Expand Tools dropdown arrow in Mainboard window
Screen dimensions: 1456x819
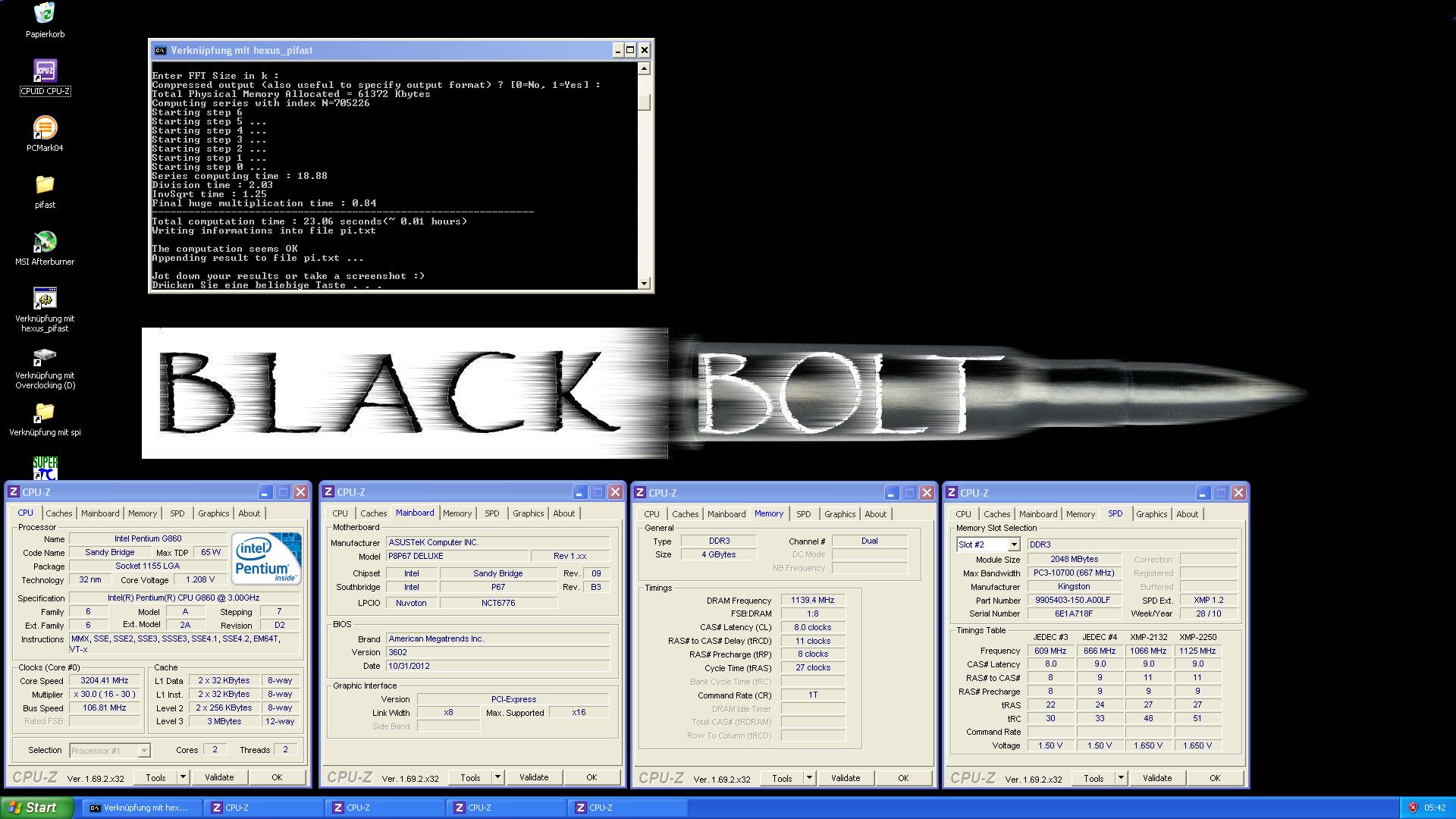[x=497, y=777]
